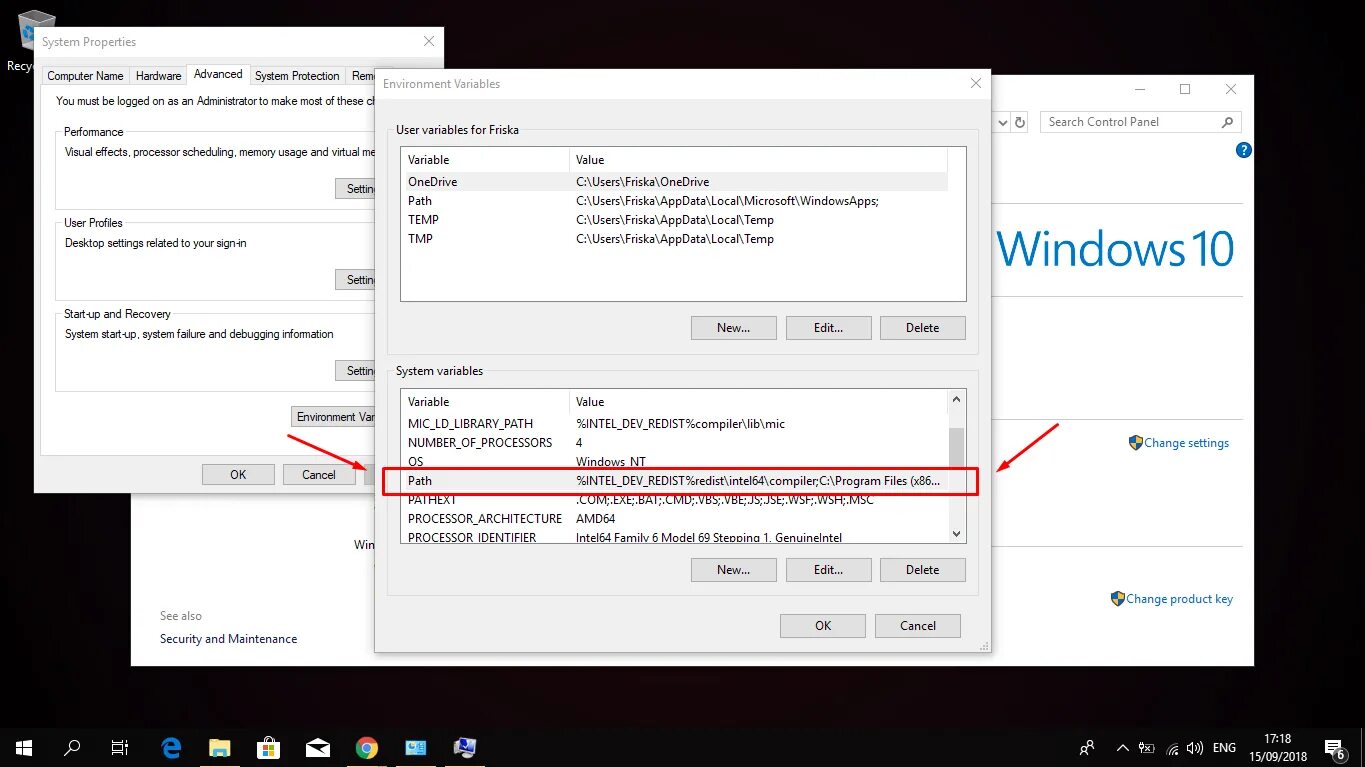Open taskbar search magnifier
The height and width of the screenshot is (767, 1365).
(x=72, y=747)
